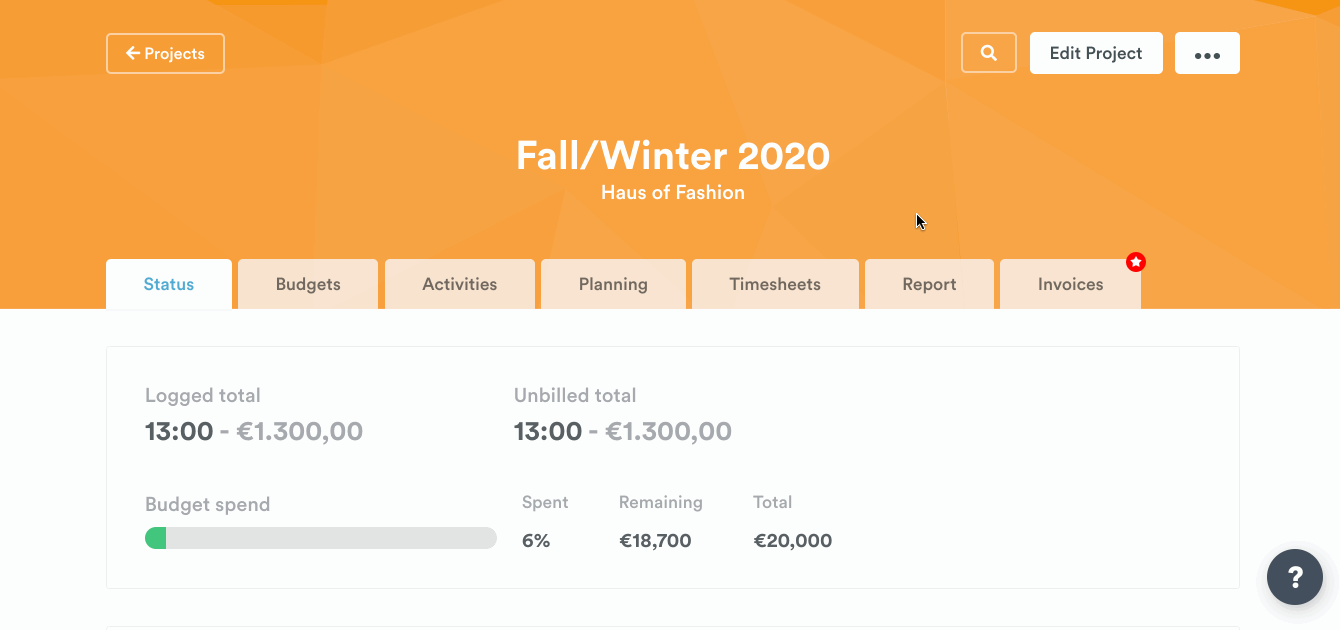Open the Invoices tab
Viewport: 1340px width, 630px height.
[x=1070, y=284]
